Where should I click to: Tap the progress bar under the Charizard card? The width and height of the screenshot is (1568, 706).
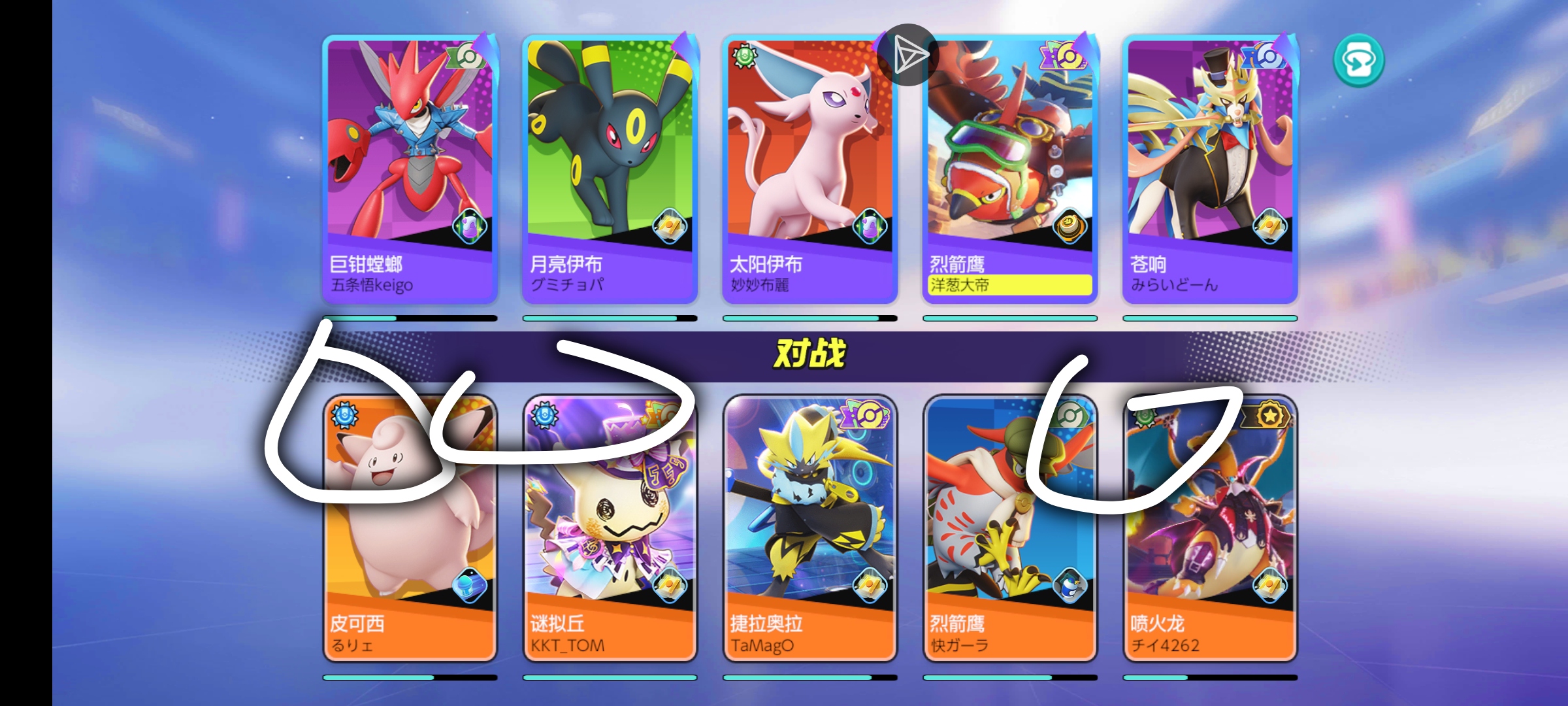pos(1210,677)
